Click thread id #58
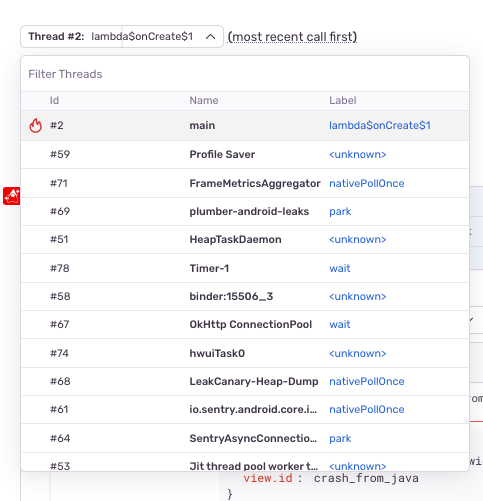The height and width of the screenshot is (501, 483). 60,296
